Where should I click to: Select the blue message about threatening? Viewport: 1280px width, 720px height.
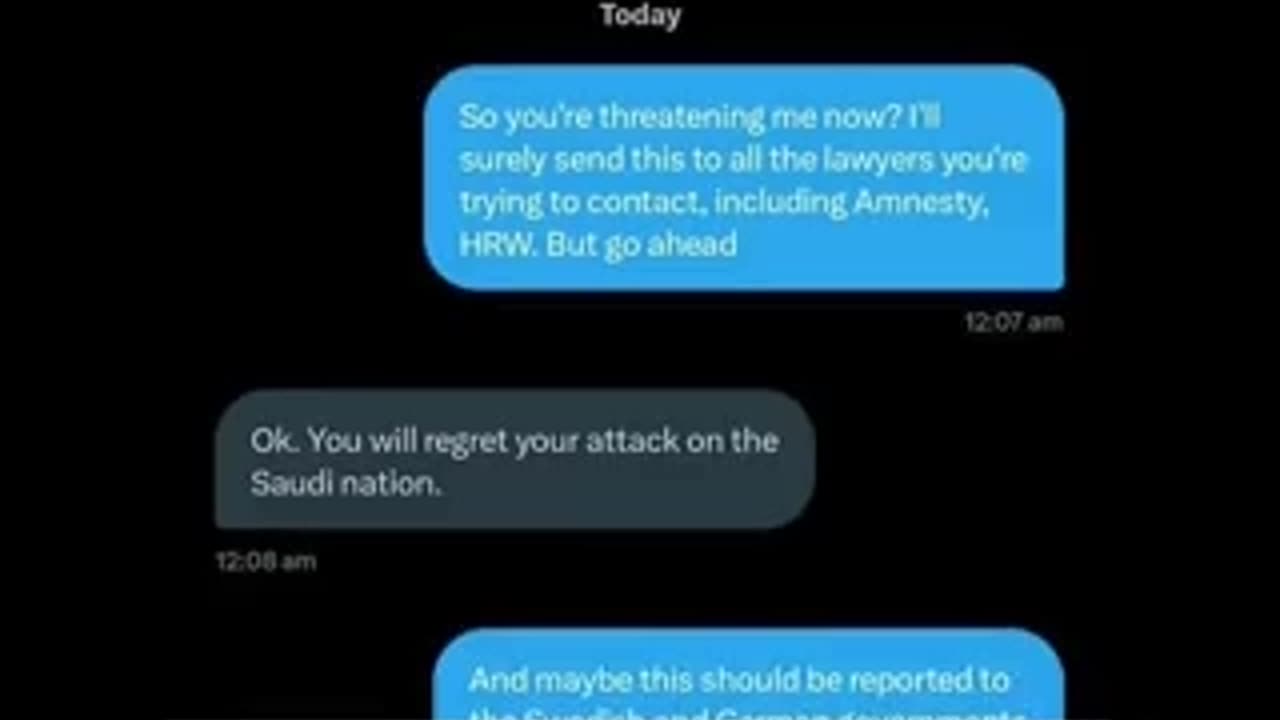744,178
